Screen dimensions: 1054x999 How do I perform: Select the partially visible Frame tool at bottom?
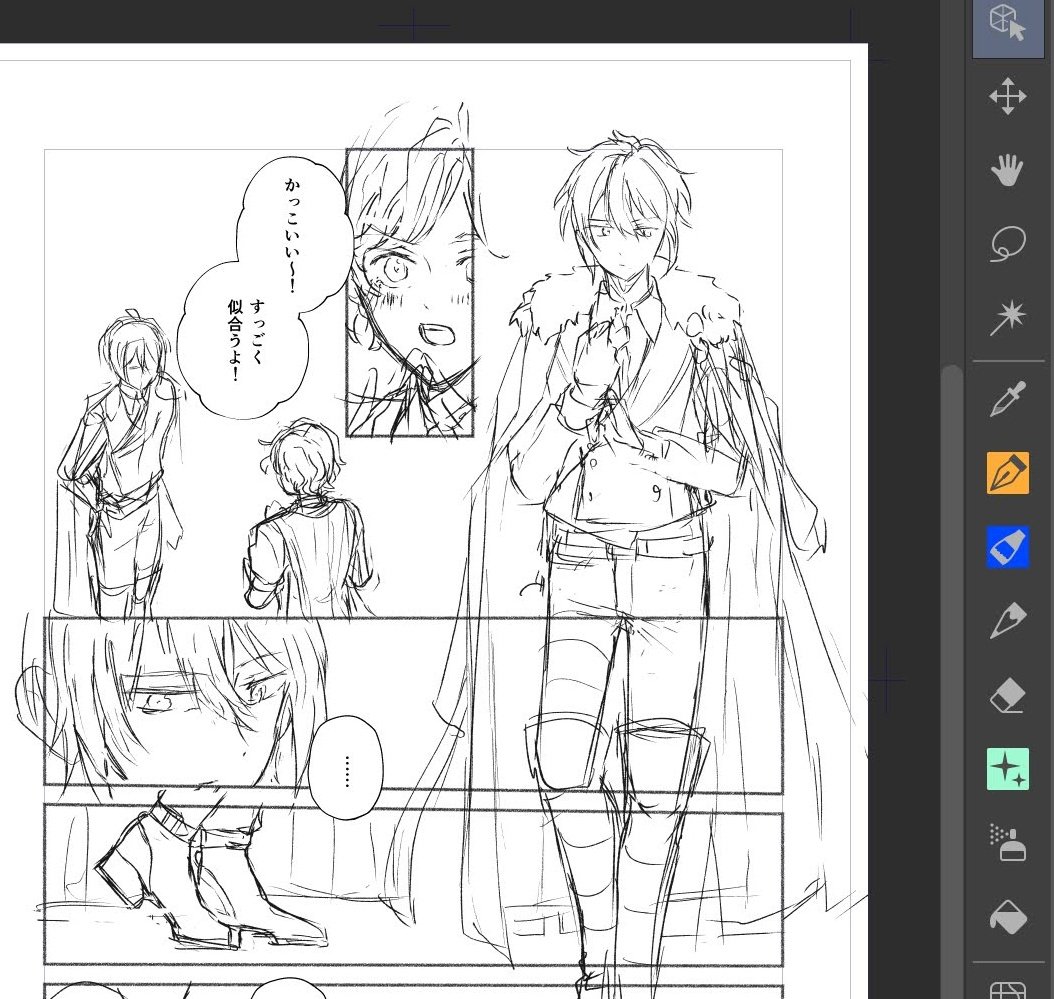[x=1008, y=990]
